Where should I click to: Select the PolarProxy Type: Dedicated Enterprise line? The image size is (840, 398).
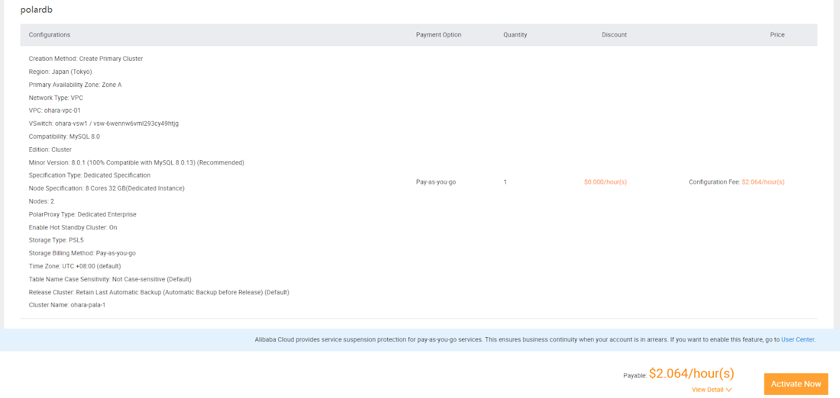[82, 214]
